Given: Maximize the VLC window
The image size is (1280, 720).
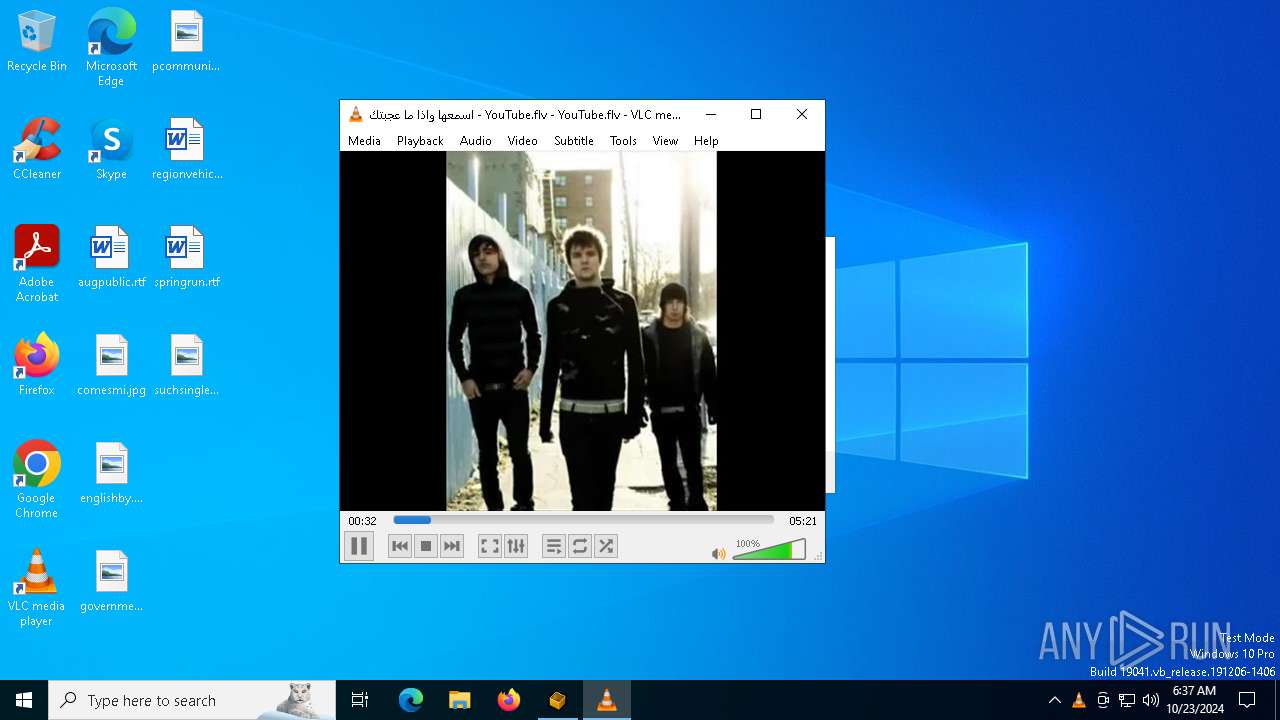Looking at the screenshot, I should pos(756,114).
